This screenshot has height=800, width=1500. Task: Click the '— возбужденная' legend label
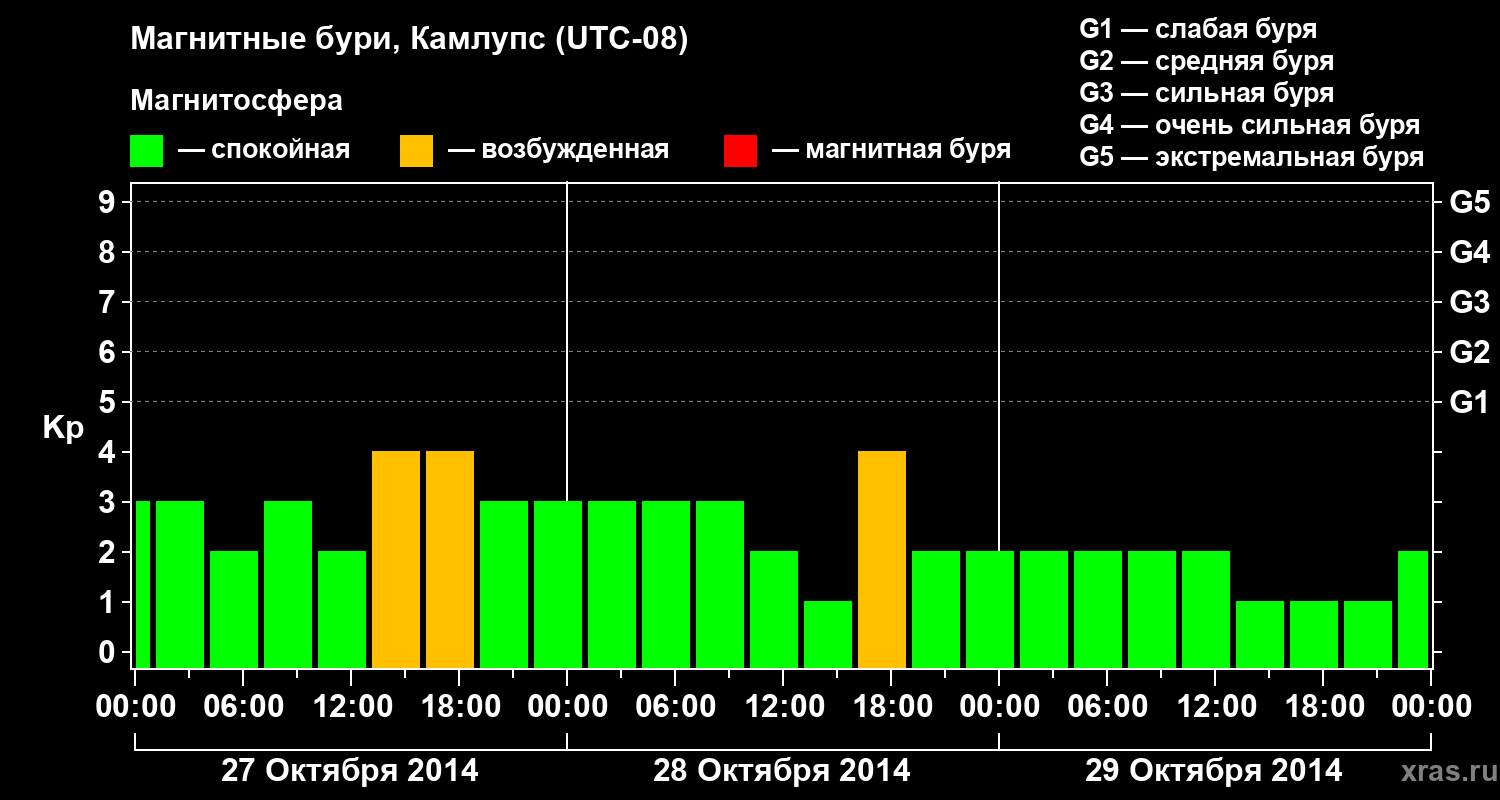pos(558,150)
